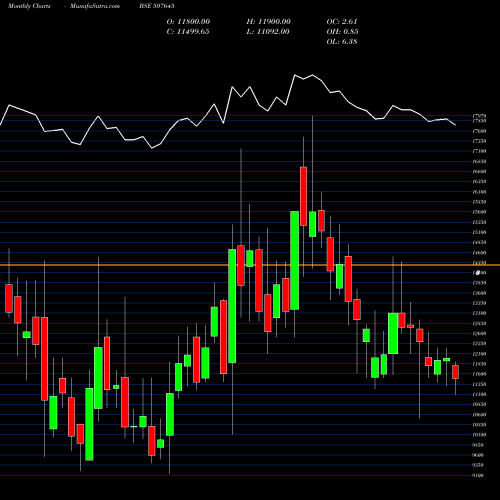The width and height of the screenshot is (500, 500).
Task: Click the 'MunafaSutra.com' site label
Action: (x=95, y=6)
